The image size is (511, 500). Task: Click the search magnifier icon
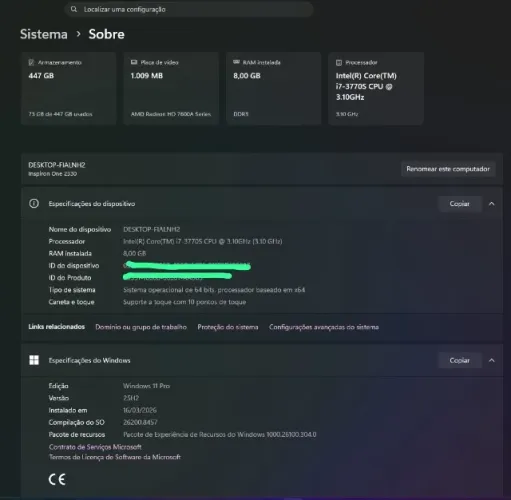coord(74,9)
